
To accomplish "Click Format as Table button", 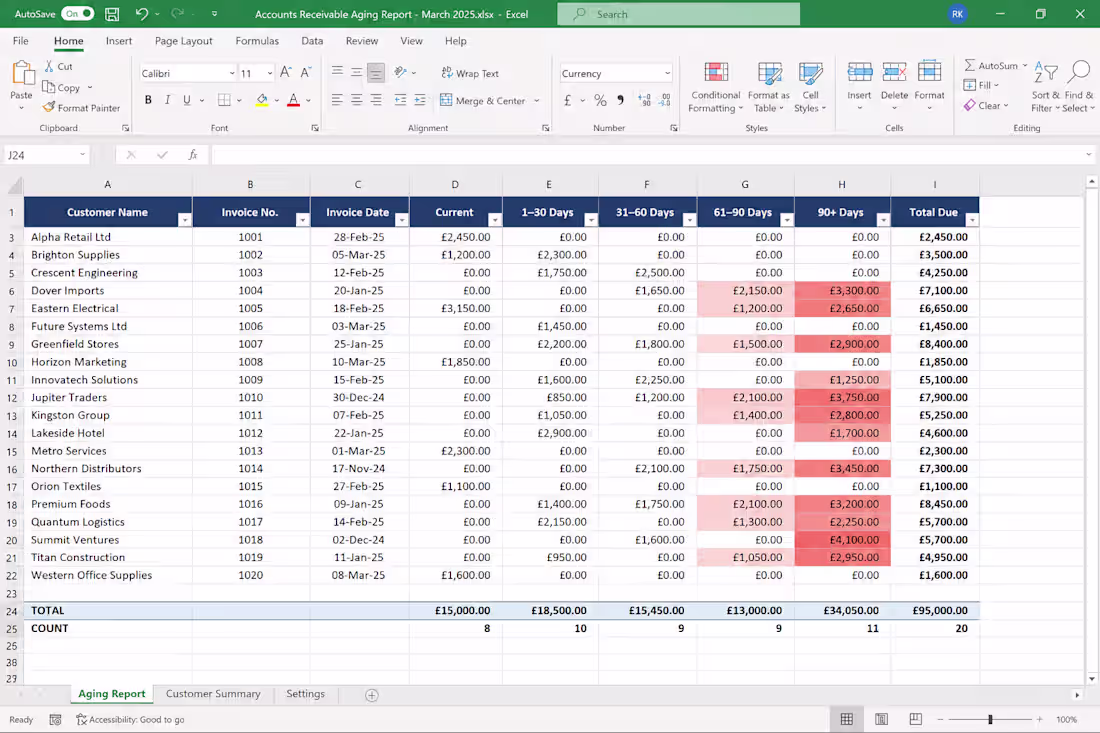I will pos(769,87).
